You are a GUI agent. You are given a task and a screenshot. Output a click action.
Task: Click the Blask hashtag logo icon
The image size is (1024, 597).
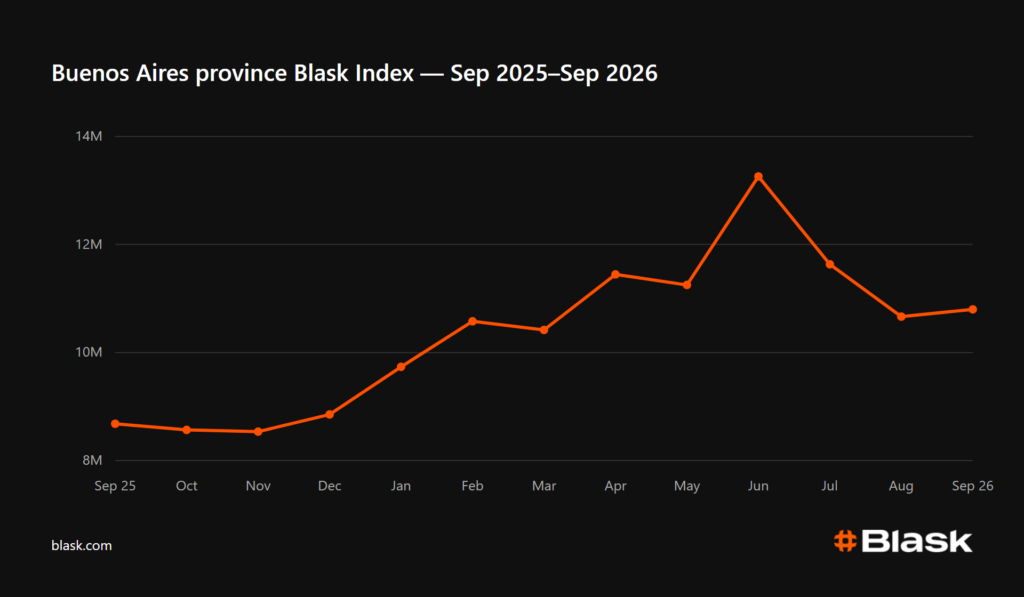click(845, 541)
